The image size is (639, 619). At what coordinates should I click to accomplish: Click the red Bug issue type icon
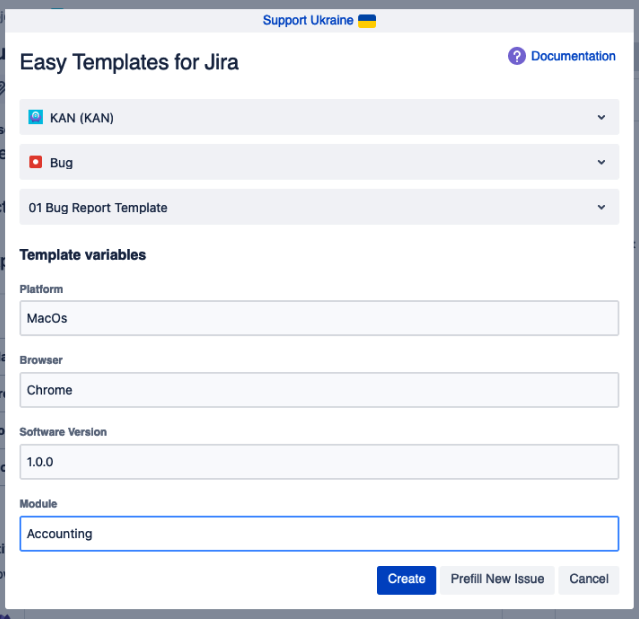(36, 162)
